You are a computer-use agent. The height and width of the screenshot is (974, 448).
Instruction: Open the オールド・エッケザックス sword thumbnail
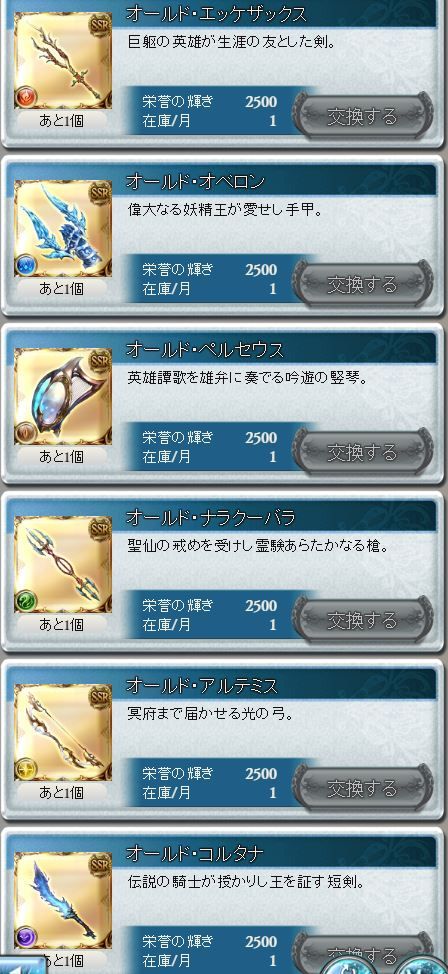pos(63,60)
